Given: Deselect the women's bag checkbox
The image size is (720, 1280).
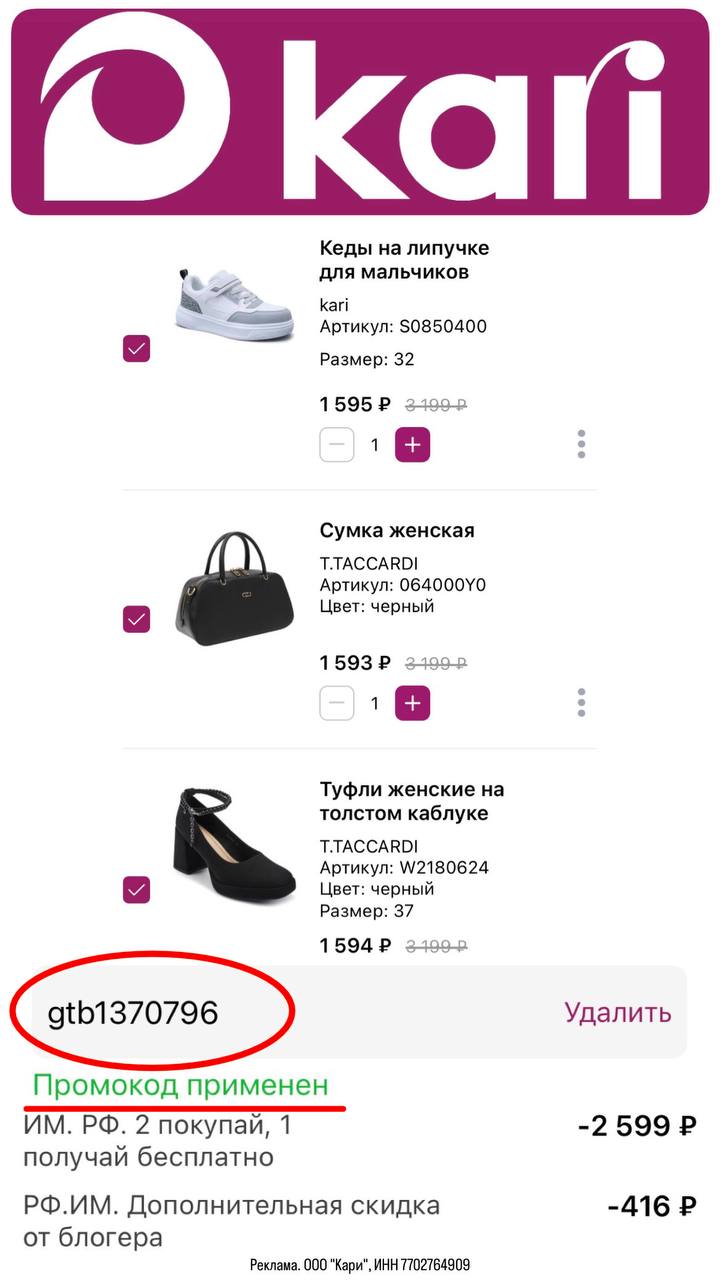Looking at the screenshot, I should tap(136, 619).
